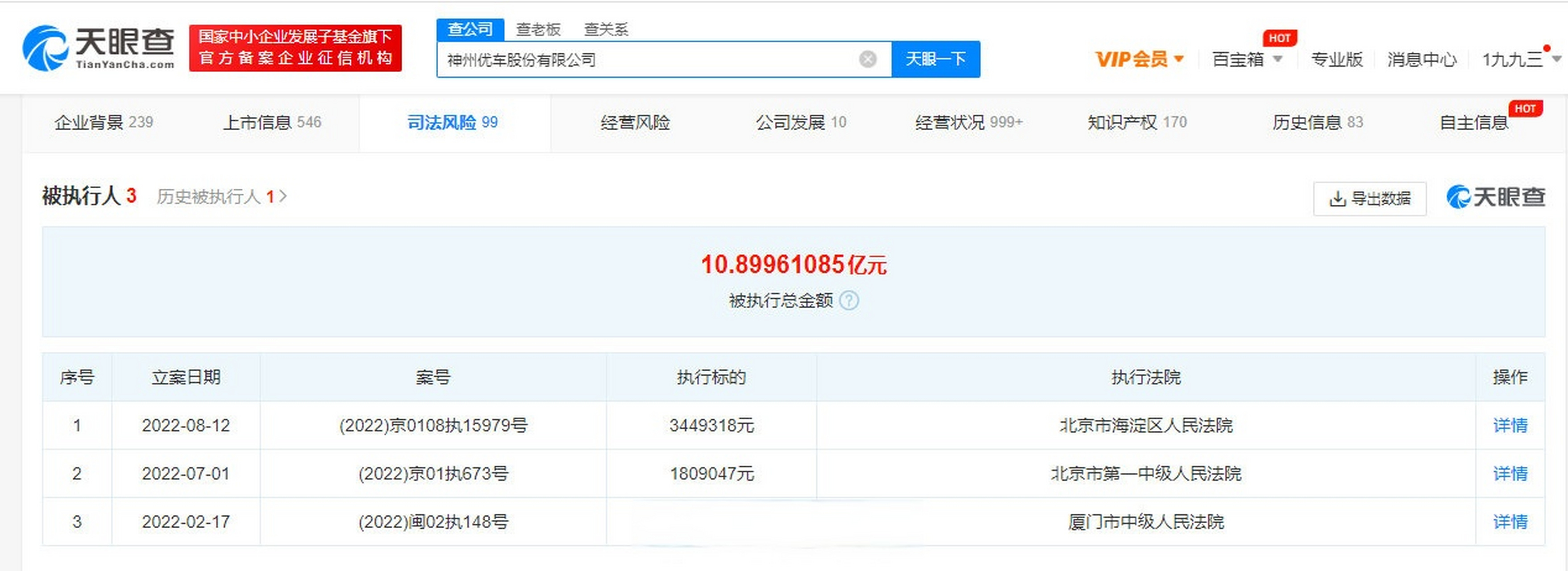Click the amount 3449318元
Image resolution: width=1568 pixels, height=571 pixels.
click(711, 426)
